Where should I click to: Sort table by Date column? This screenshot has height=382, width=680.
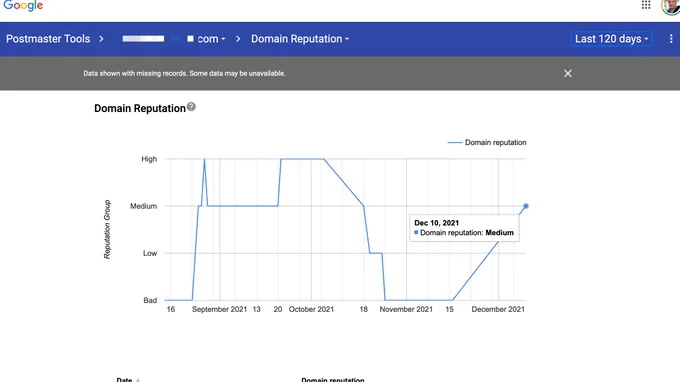(128, 379)
